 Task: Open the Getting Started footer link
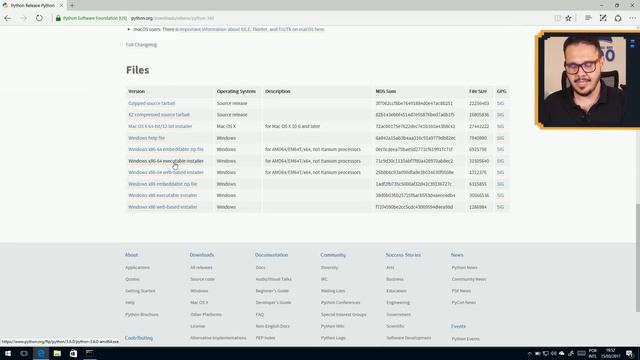tap(140, 291)
